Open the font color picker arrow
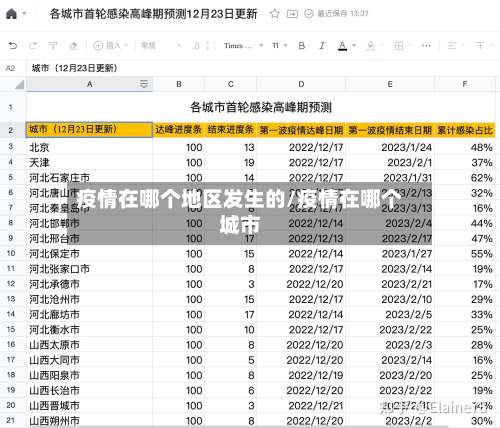The height and width of the screenshot is (428, 500). click(x=354, y=45)
